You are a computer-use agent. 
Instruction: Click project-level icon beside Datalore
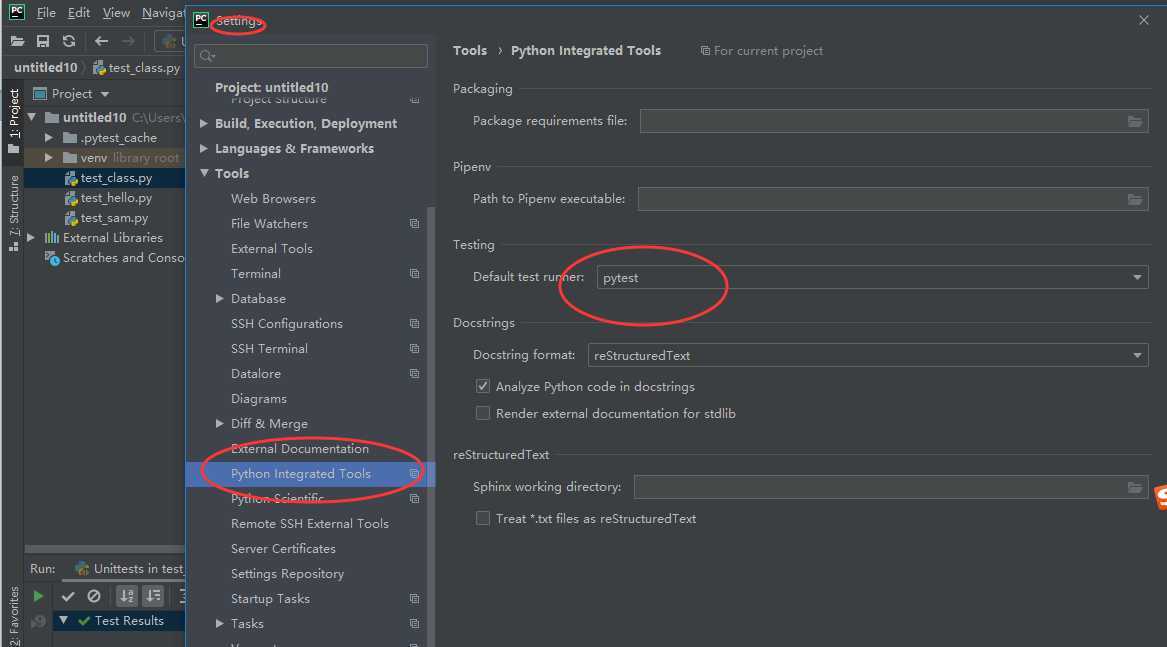pos(415,373)
